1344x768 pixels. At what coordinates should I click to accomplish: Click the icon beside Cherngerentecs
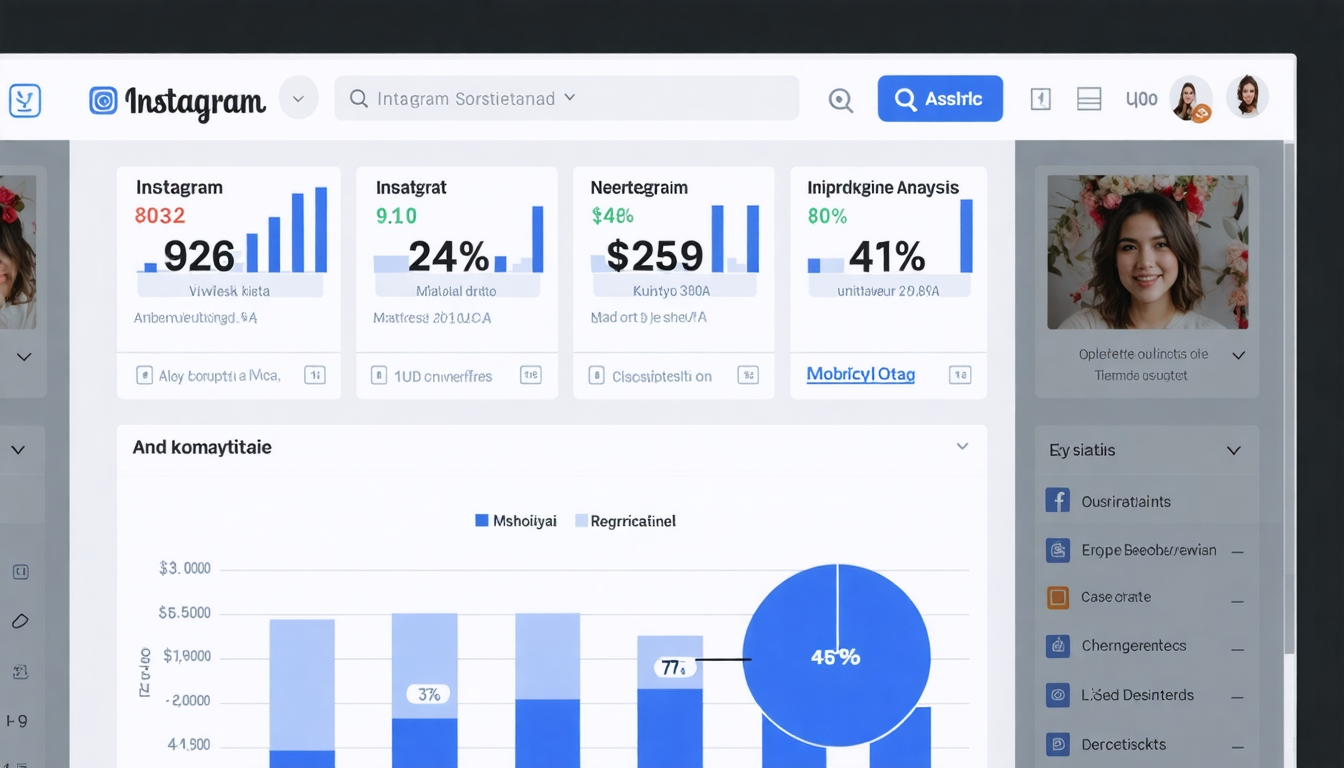pos(1058,646)
